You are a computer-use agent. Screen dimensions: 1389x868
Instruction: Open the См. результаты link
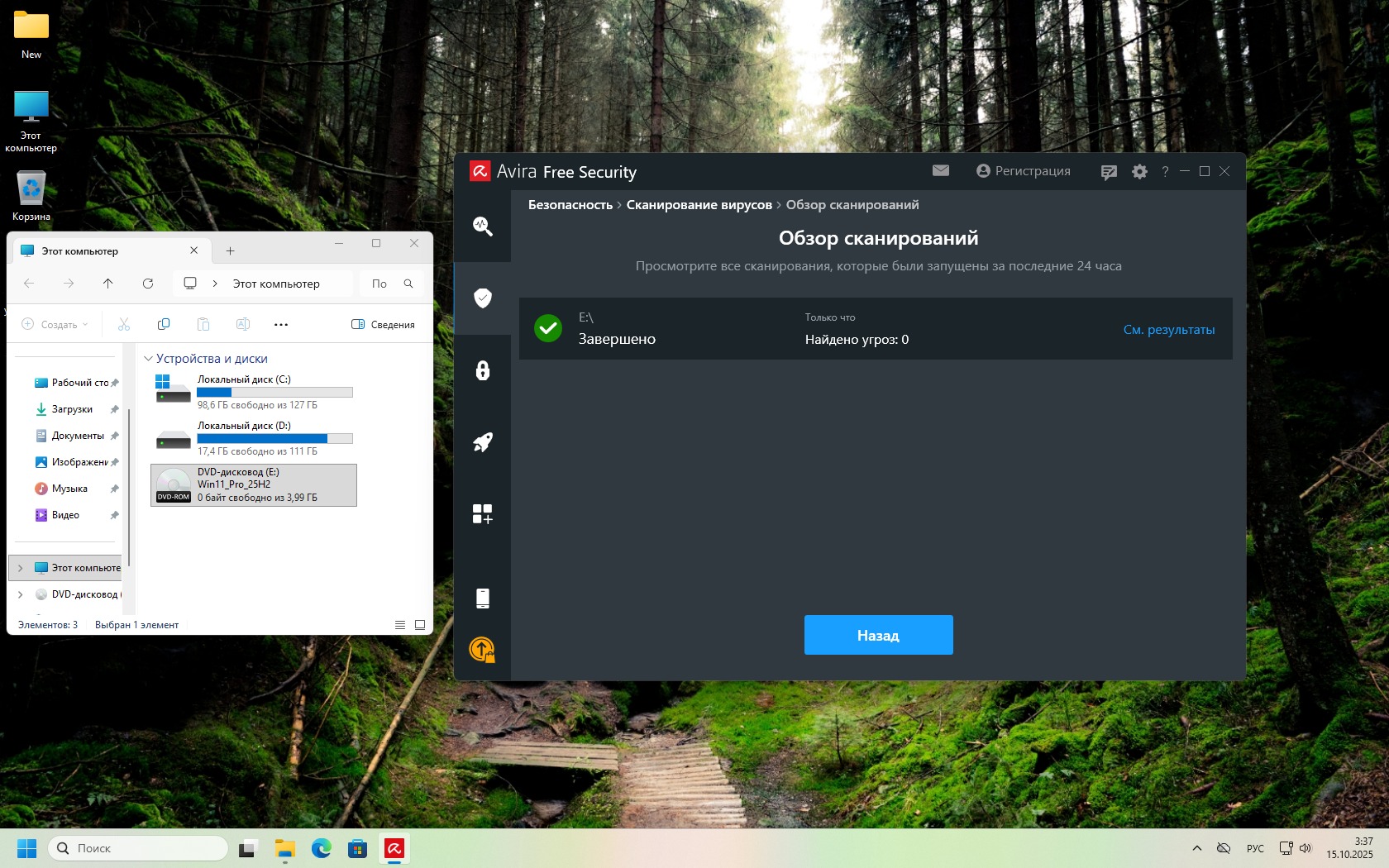(1168, 330)
